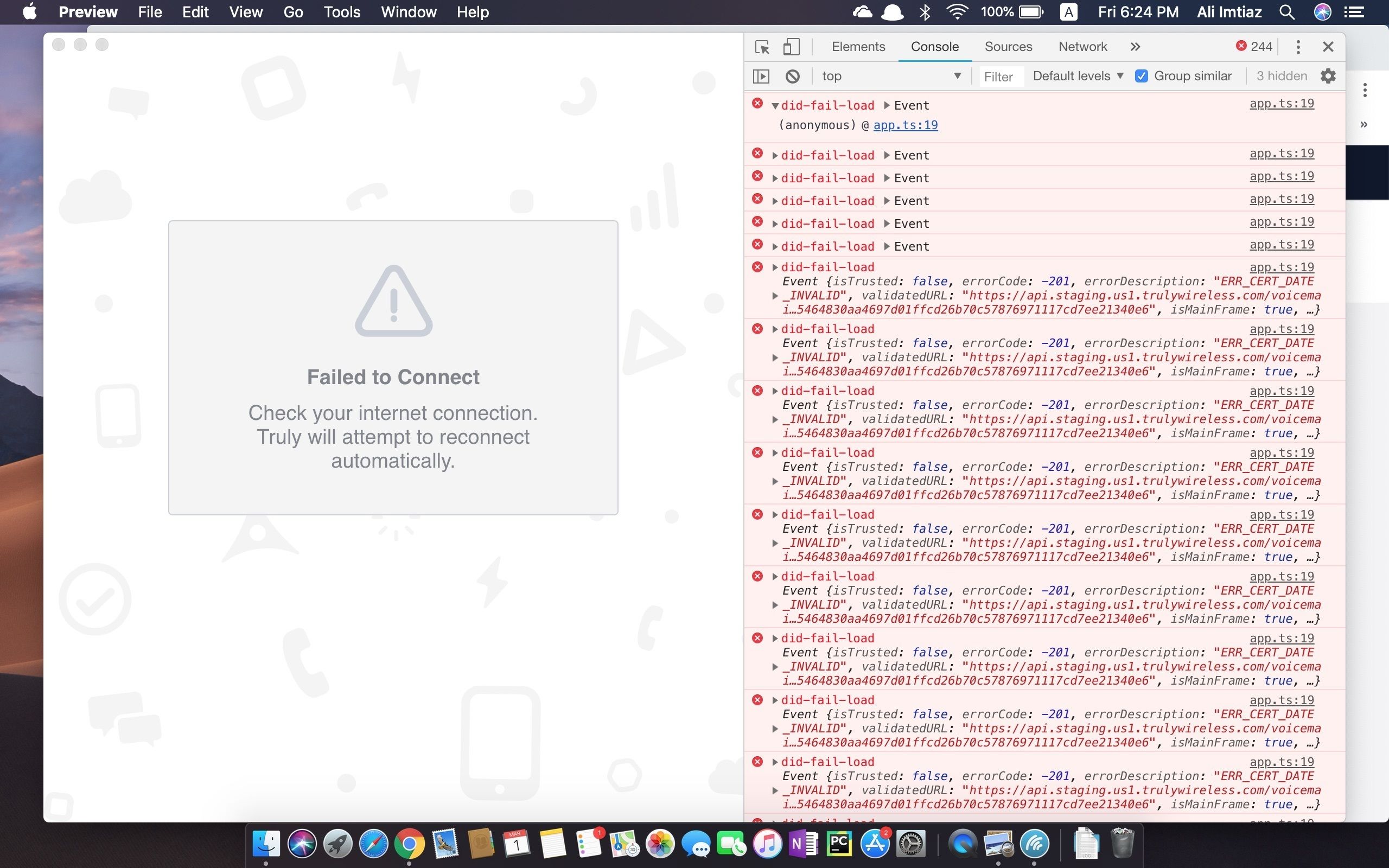Open Spotlight search in menu bar

[1287, 12]
